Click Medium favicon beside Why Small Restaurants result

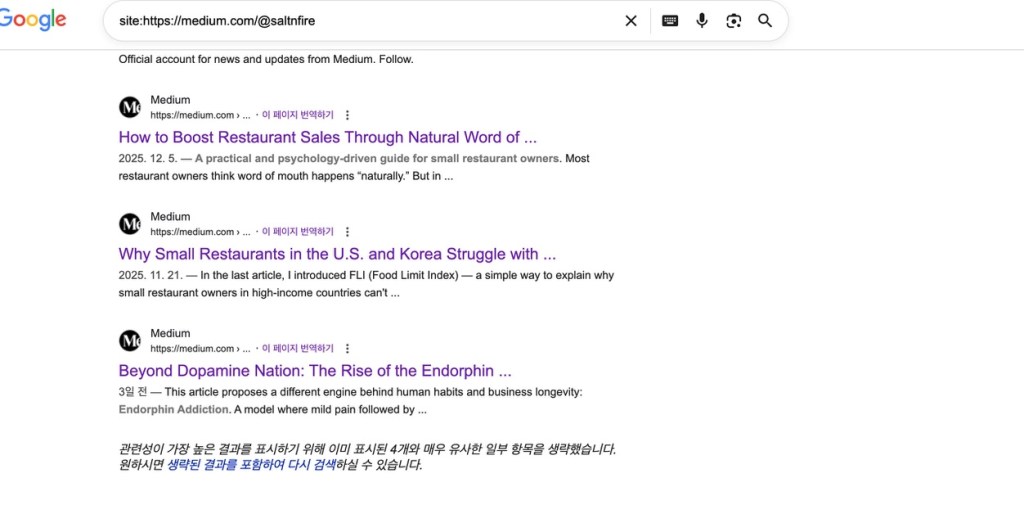pos(130,224)
